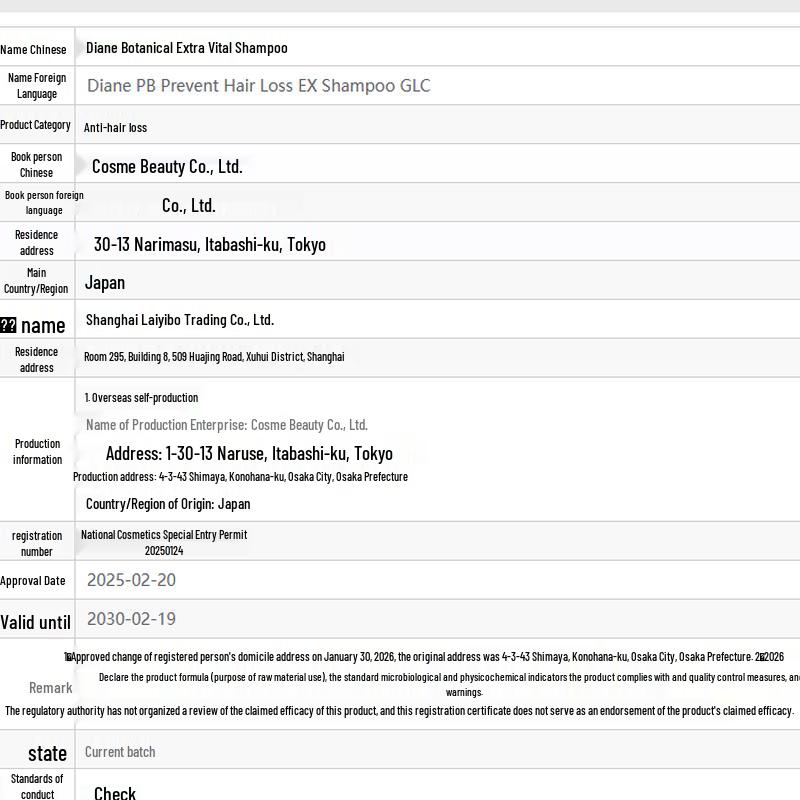Screen dimensions: 800x800
Task: Click the 'Product Category' row label
Action: (x=35, y=125)
